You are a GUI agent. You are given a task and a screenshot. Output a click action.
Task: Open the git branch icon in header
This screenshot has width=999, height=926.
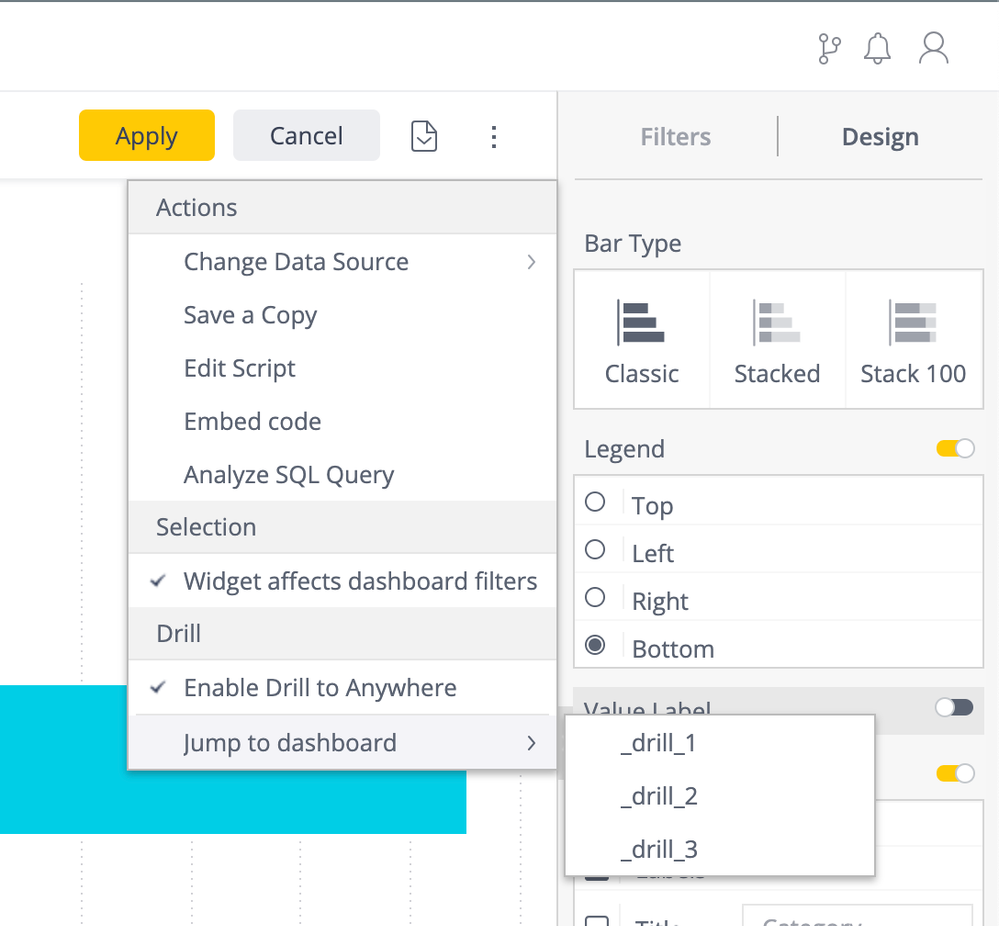click(x=829, y=48)
